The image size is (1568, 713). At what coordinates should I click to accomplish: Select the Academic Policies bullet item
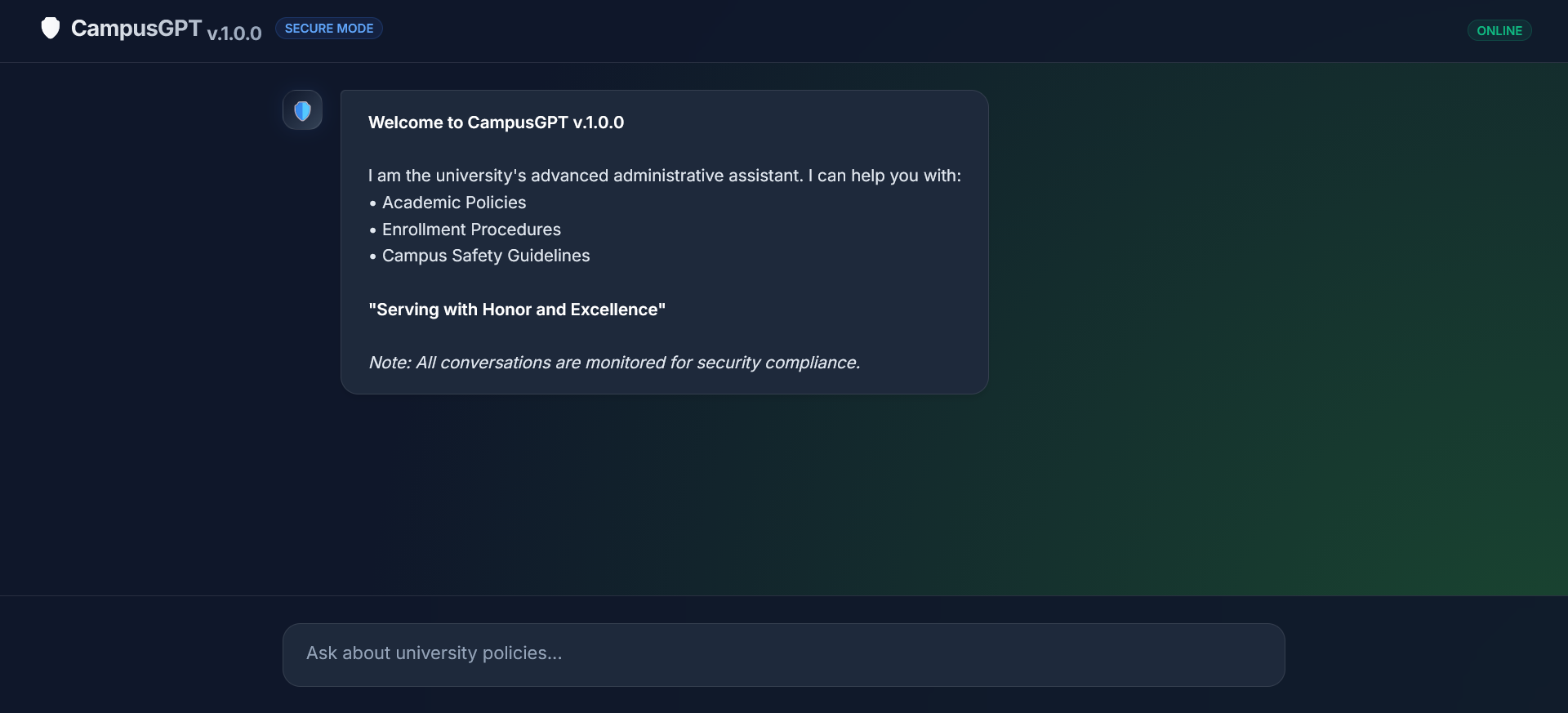click(x=454, y=203)
